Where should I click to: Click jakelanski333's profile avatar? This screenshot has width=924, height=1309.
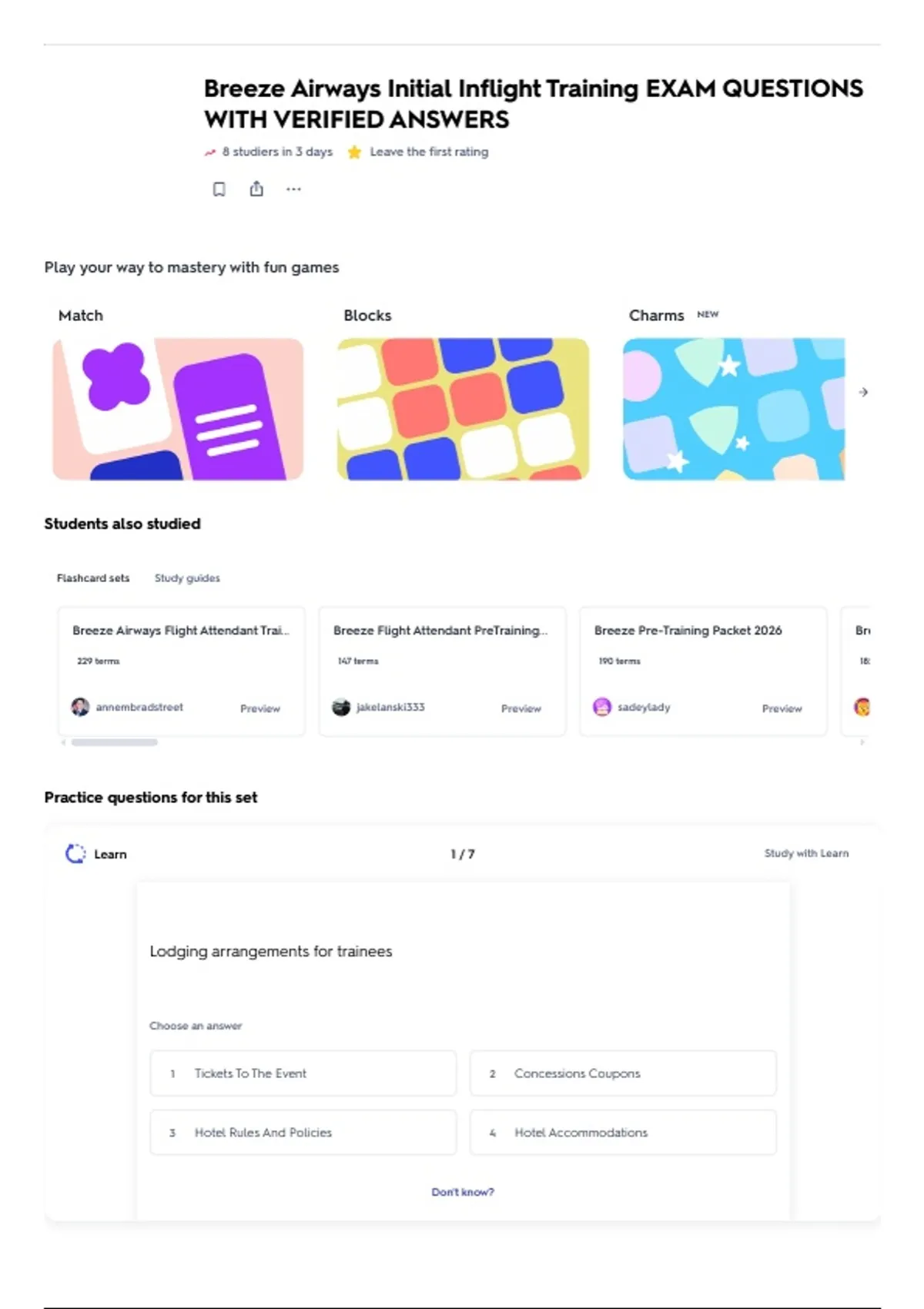click(x=341, y=707)
